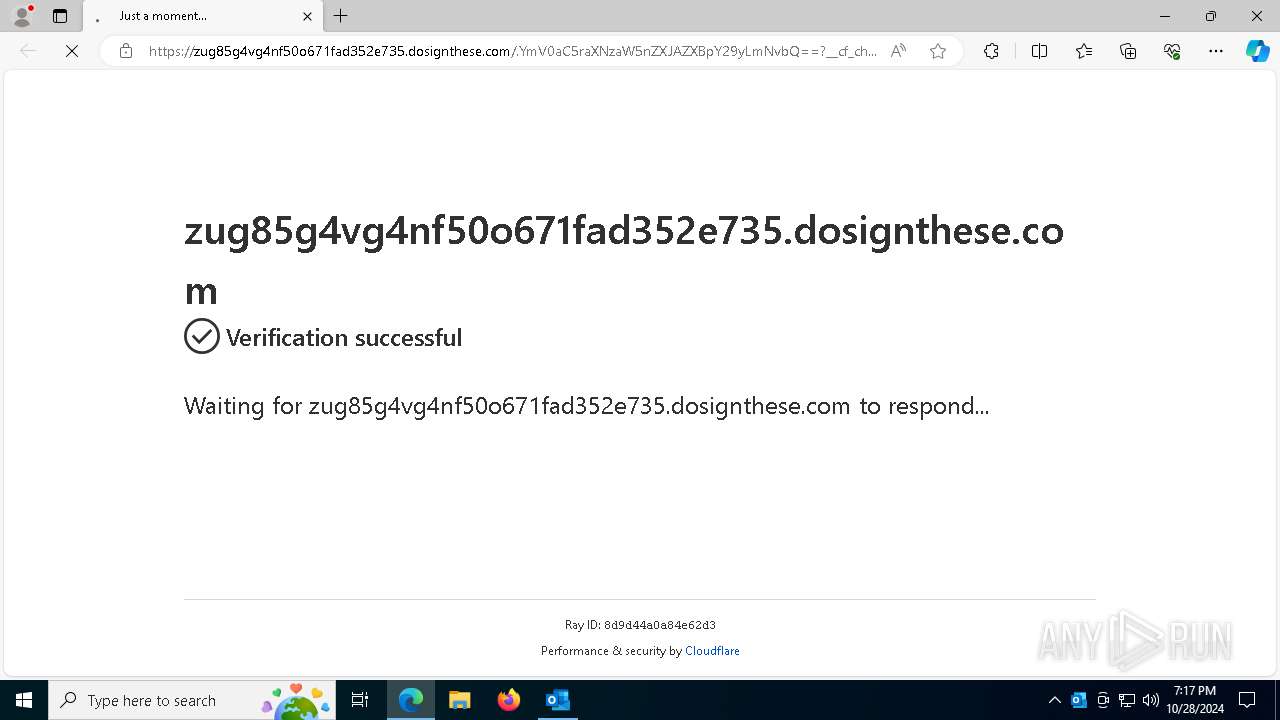Open the Extensions puzzle icon
The height and width of the screenshot is (720, 1280).
point(991,51)
